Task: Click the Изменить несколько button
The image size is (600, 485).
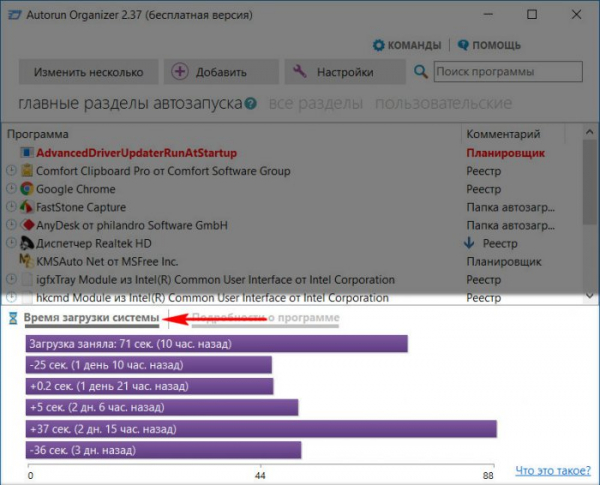Action: coord(88,72)
